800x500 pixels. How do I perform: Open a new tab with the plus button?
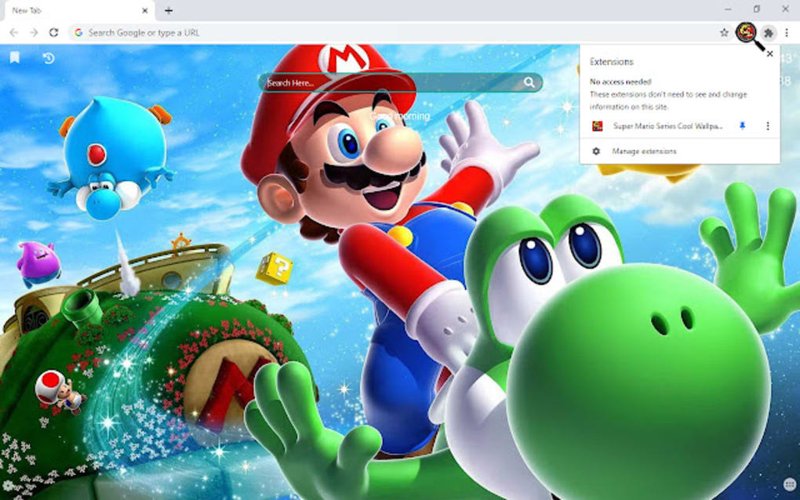[168, 10]
